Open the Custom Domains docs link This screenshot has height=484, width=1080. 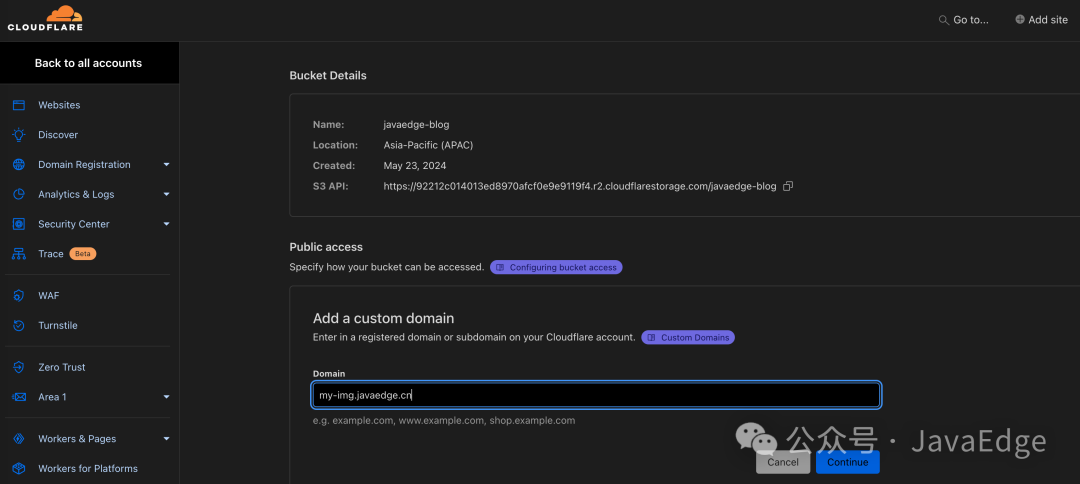[688, 337]
